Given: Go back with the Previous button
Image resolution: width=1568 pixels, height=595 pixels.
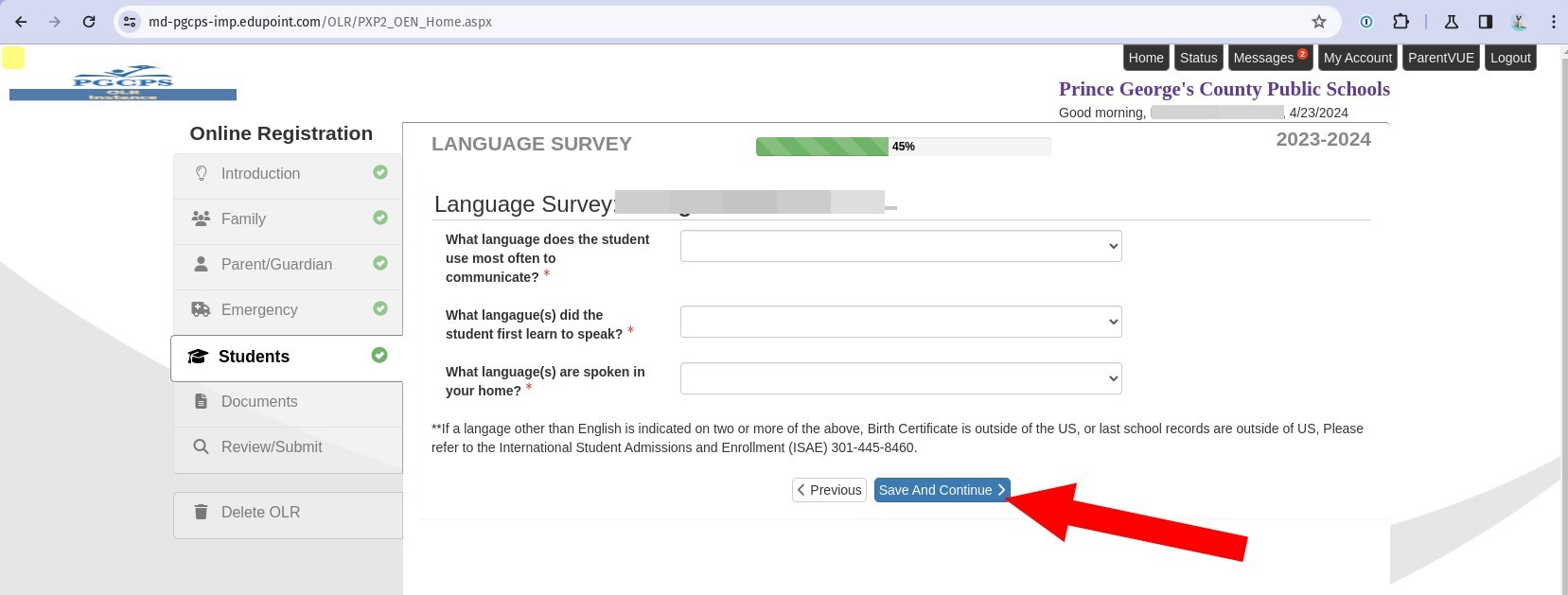Looking at the screenshot, I should (x=829, y=490).
